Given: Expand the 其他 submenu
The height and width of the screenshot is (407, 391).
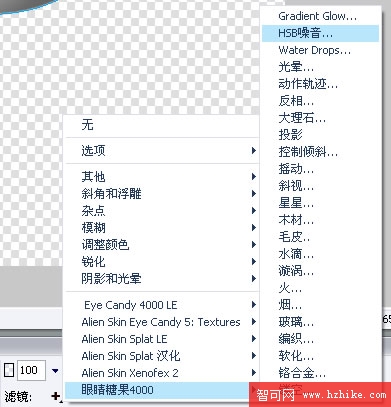Looking at the screenshot, I should (x=162, y=176).
